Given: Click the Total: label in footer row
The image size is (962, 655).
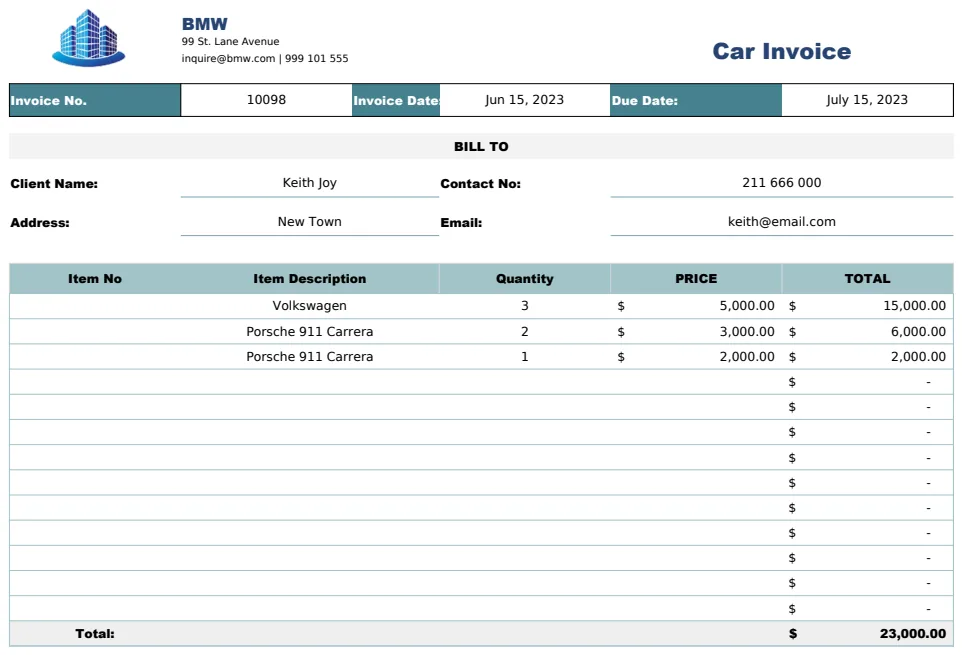Looking at the screenshot, I should (x=95, y=634).
